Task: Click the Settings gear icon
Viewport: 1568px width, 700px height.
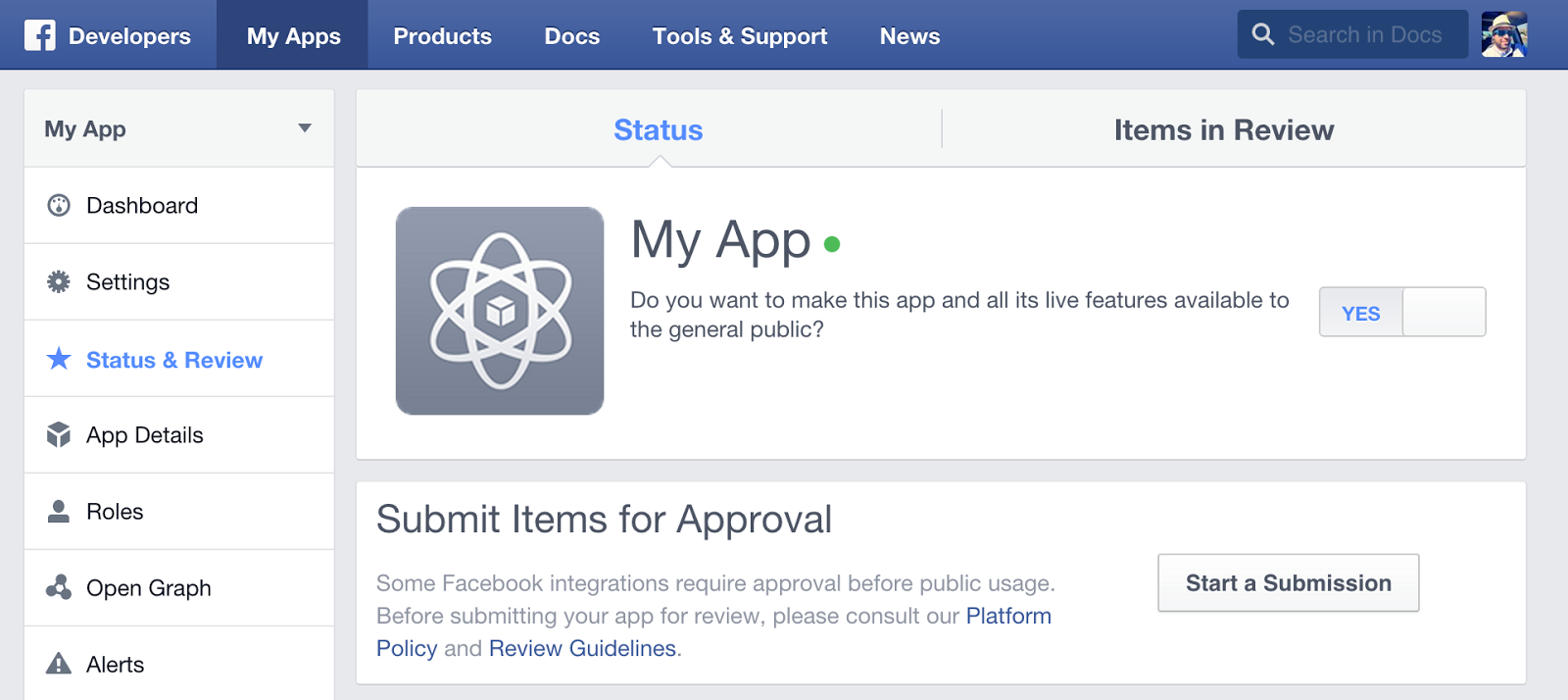Action: [x=59, y=282]
